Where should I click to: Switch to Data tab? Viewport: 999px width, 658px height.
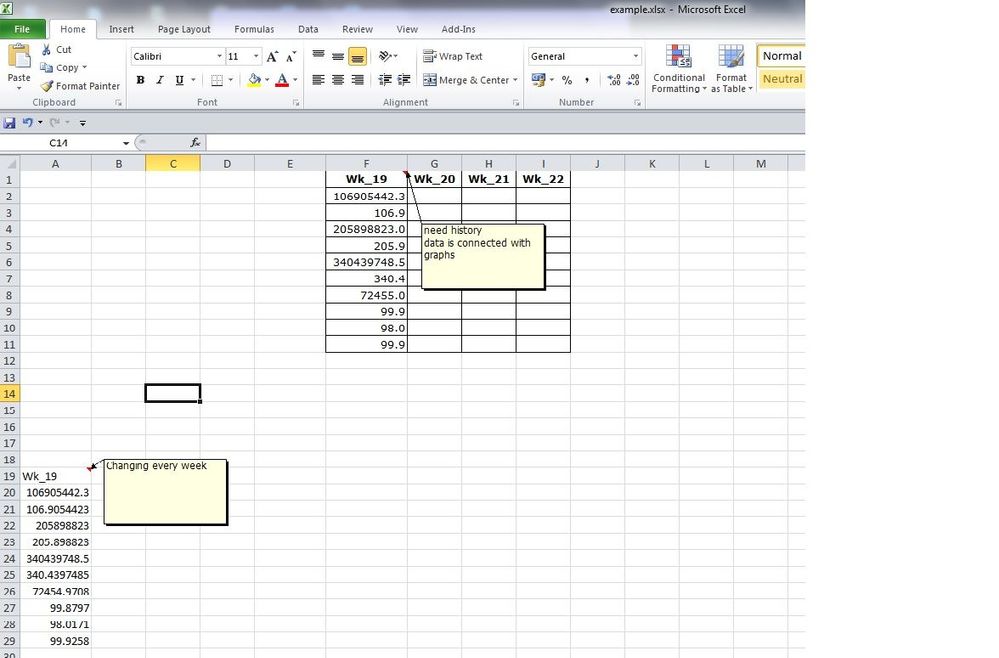point(308,29)
